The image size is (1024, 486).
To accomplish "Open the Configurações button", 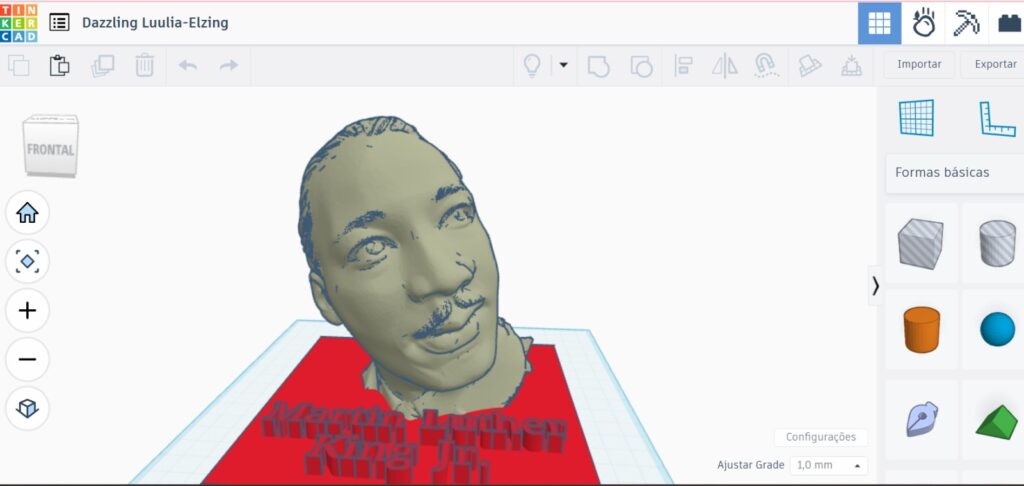I will 820,437.
